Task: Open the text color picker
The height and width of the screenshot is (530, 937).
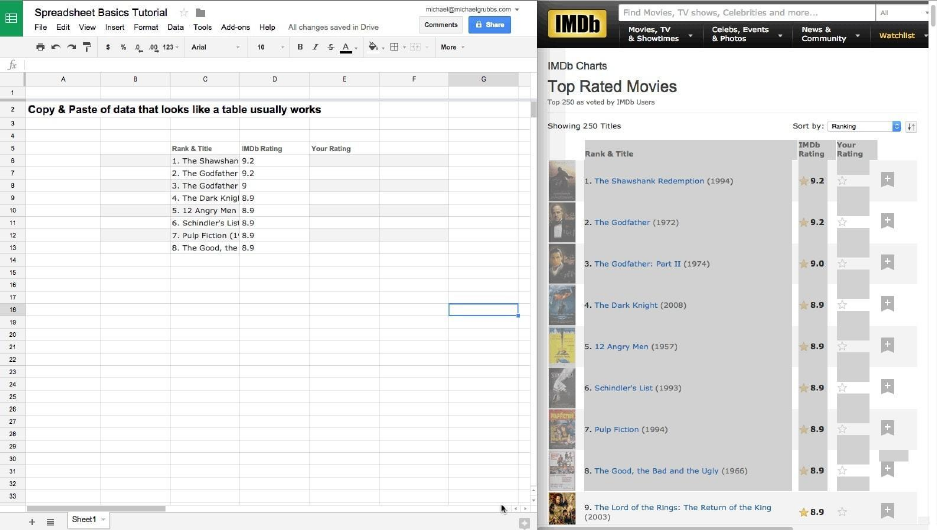Action: (x=346, y=47)
